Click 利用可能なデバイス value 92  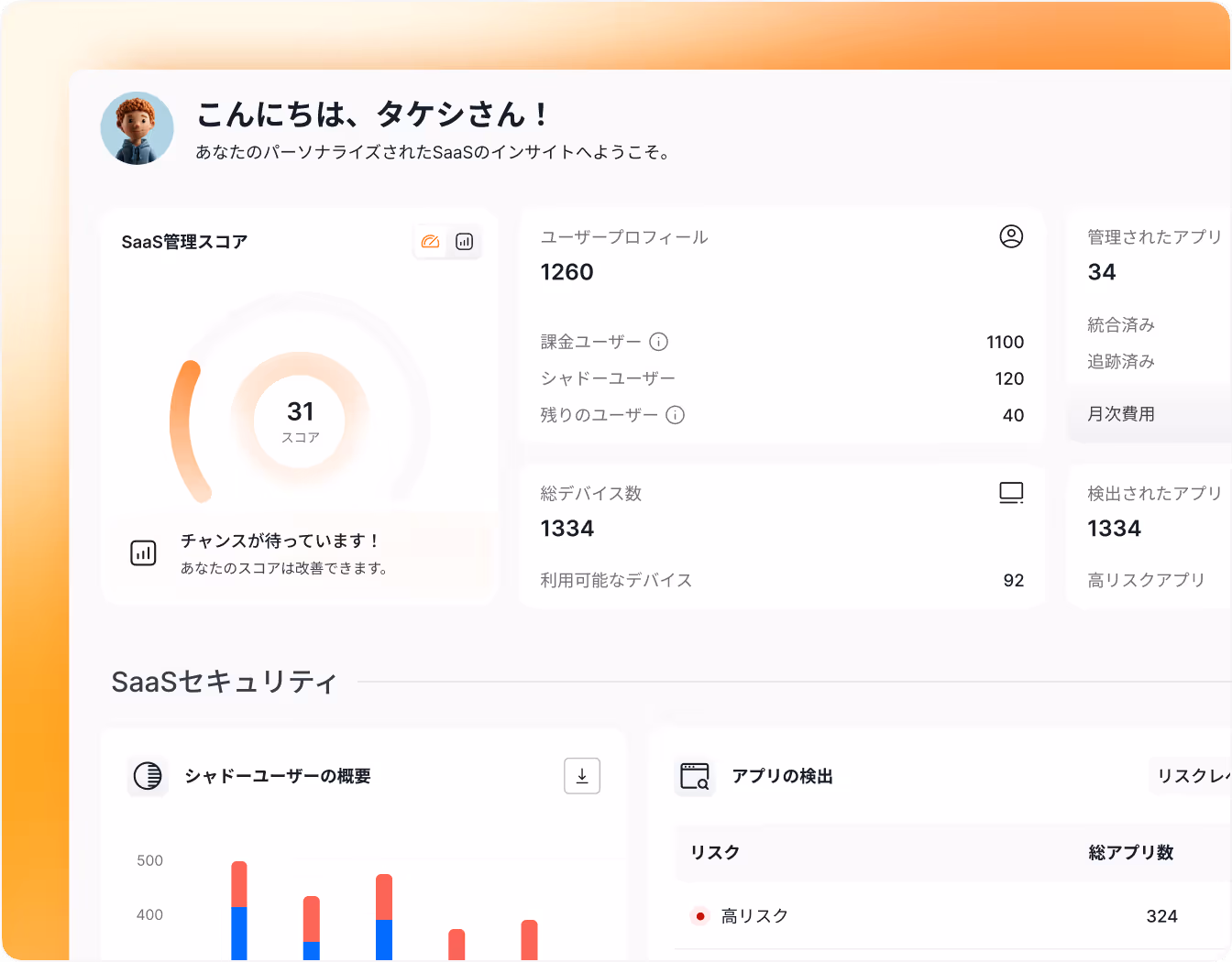(1014, 580)
